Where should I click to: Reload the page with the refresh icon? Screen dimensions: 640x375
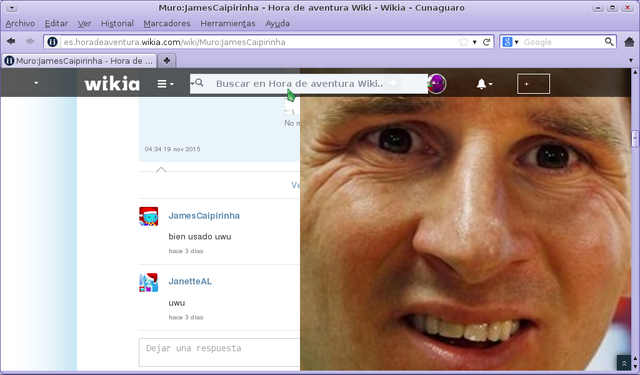486,42
